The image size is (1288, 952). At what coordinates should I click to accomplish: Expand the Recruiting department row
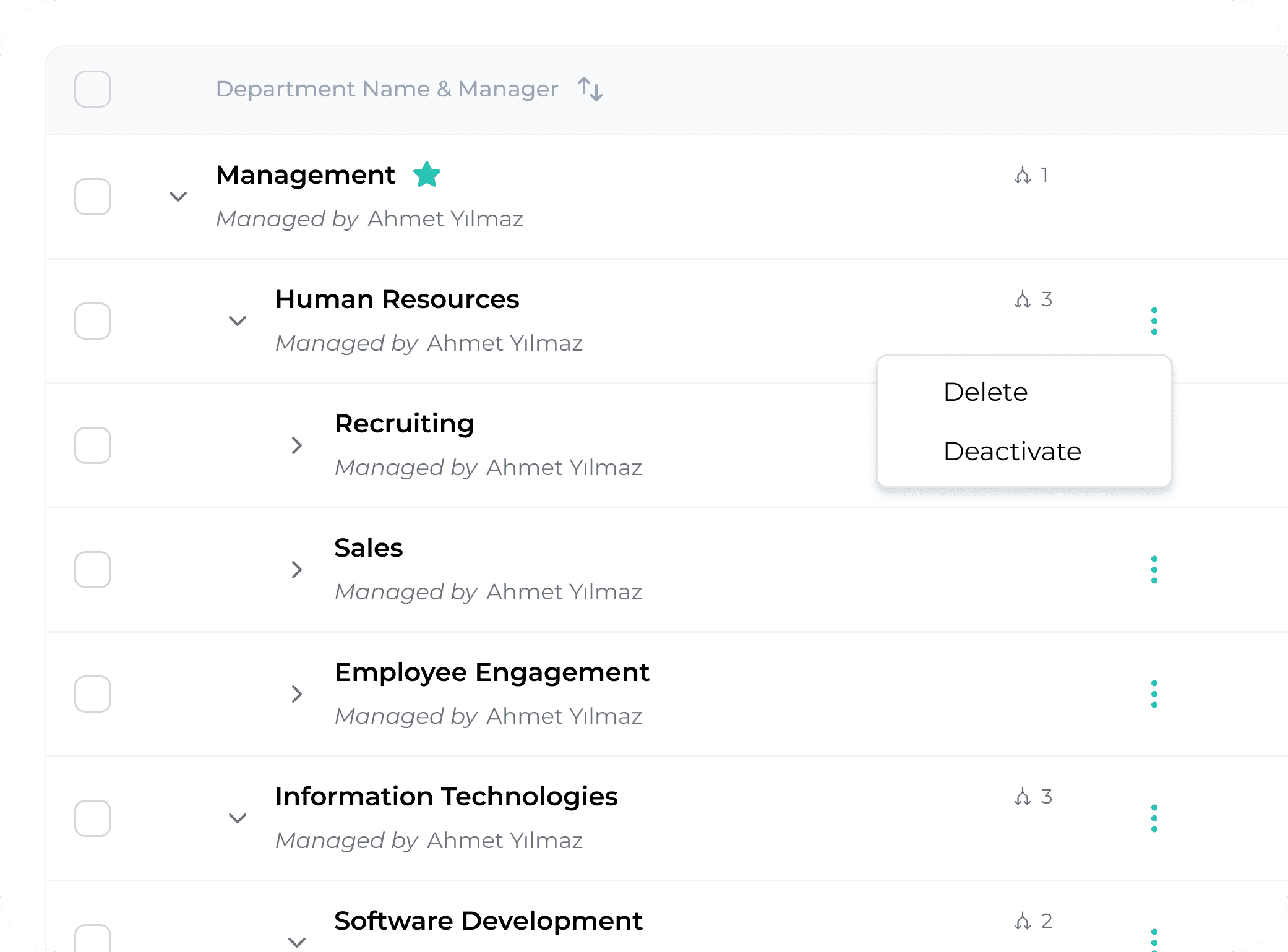point(297,445)
